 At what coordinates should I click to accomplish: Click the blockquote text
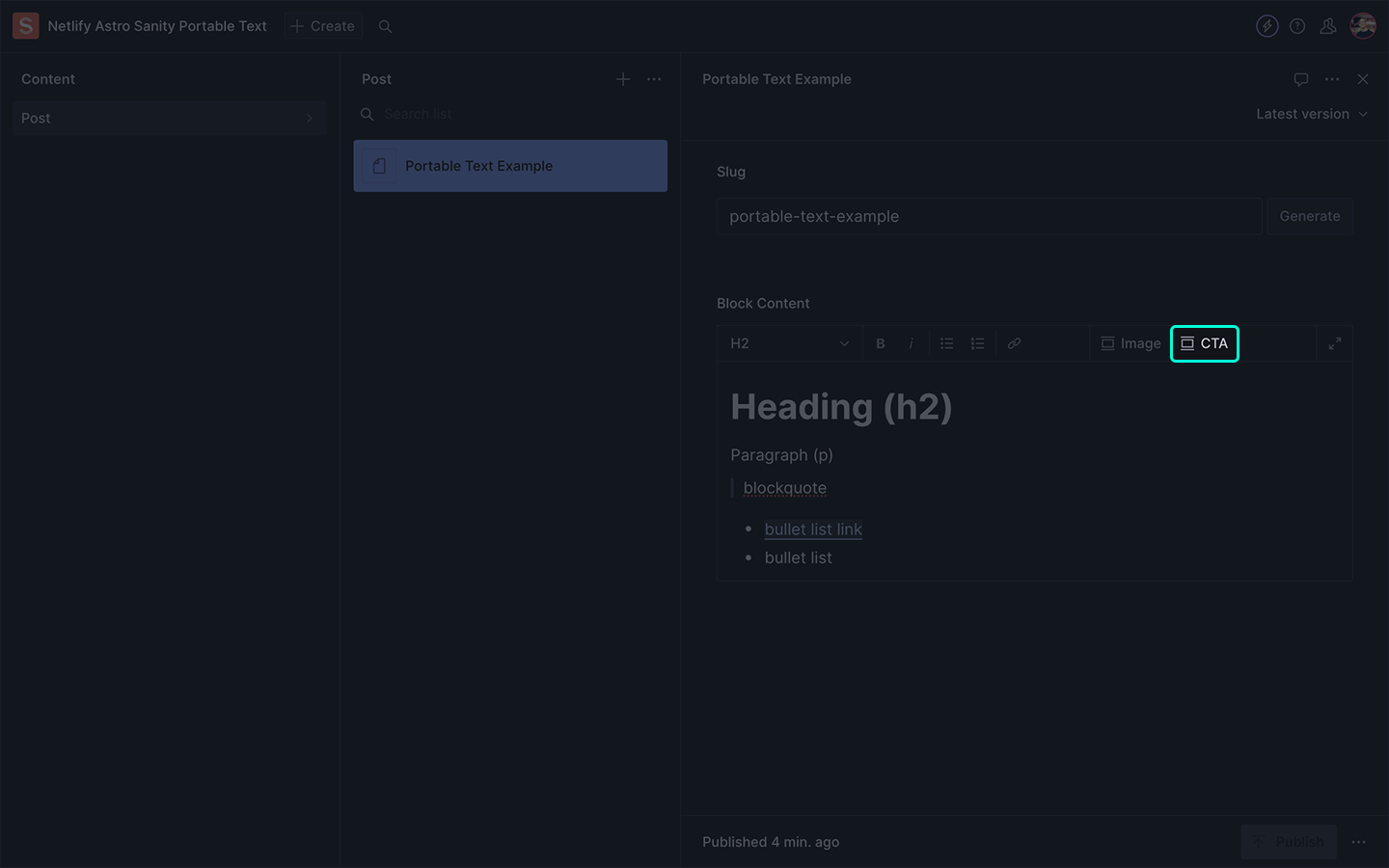(x=785, y=488)
